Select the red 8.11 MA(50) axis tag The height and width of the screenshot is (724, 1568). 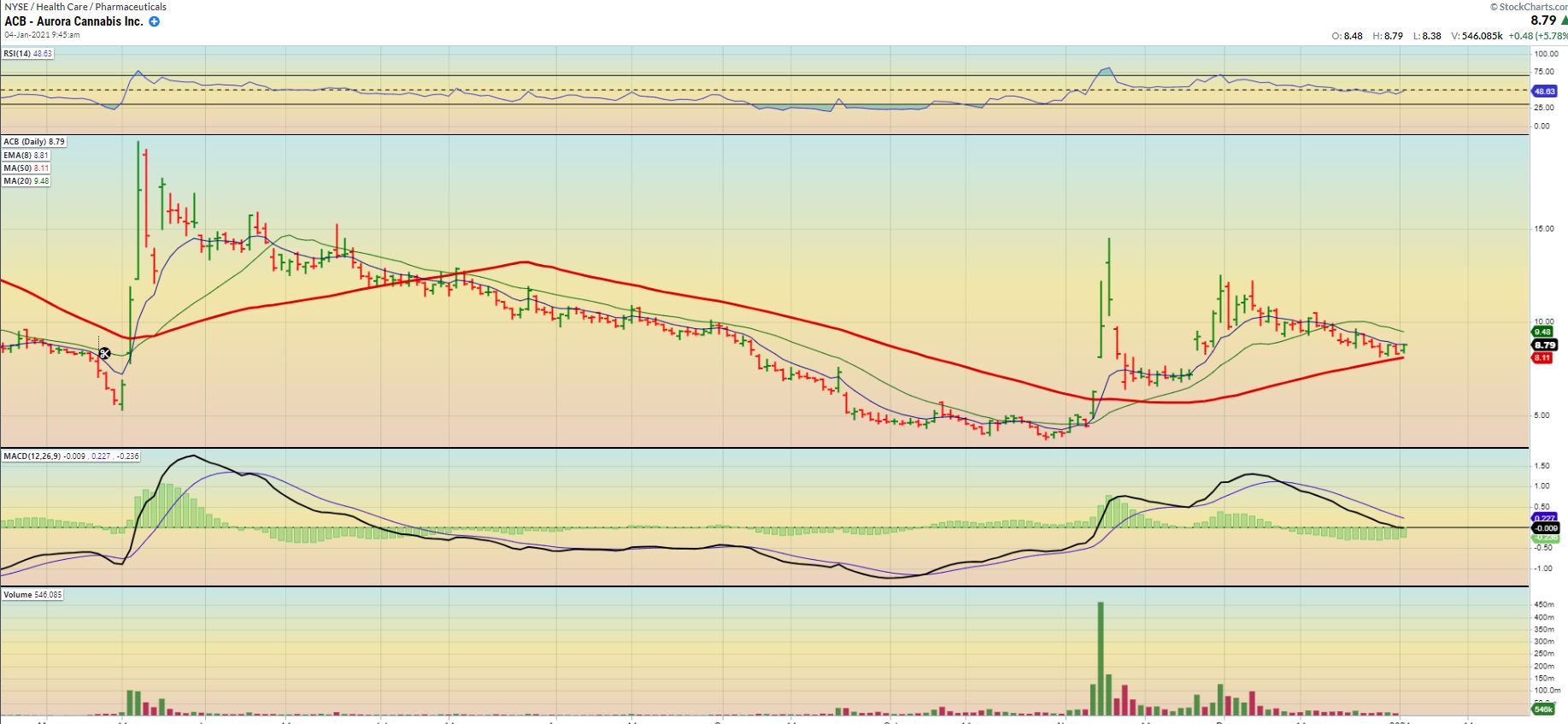[x=1542, y=357]
